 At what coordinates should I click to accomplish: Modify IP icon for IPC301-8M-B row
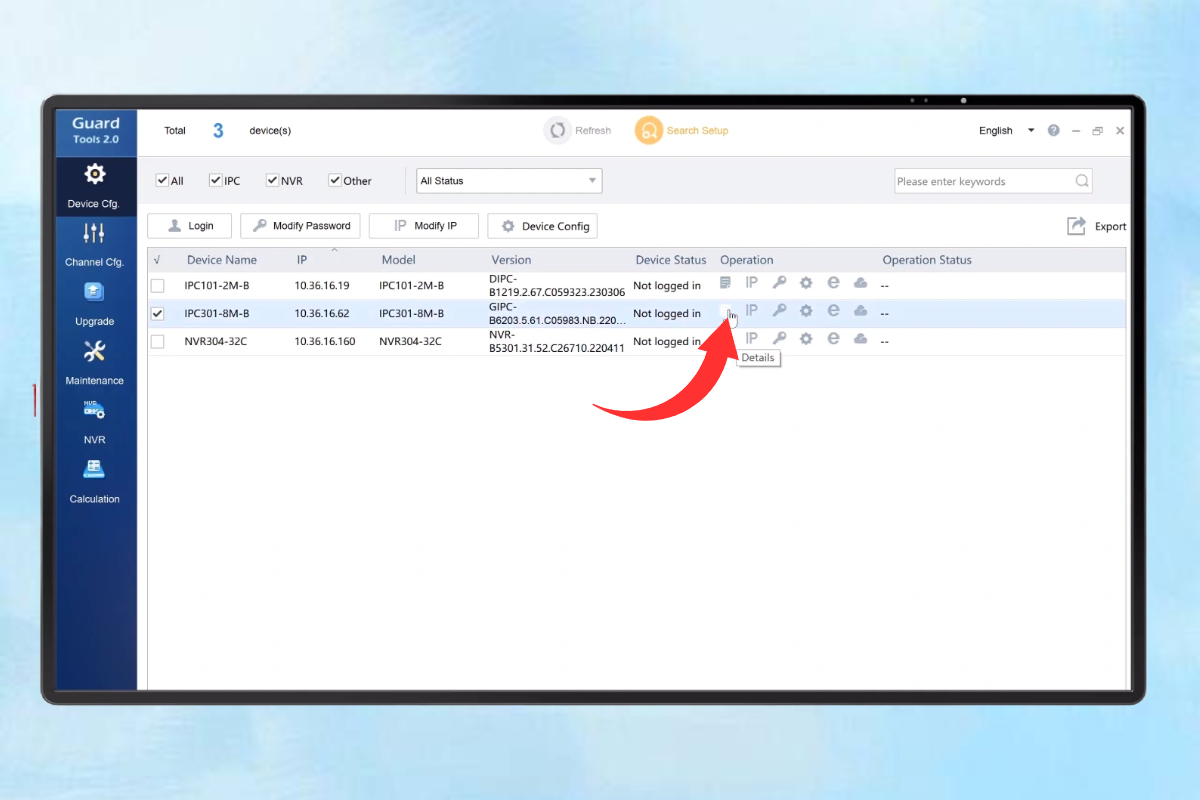click(x=752, y=311)
